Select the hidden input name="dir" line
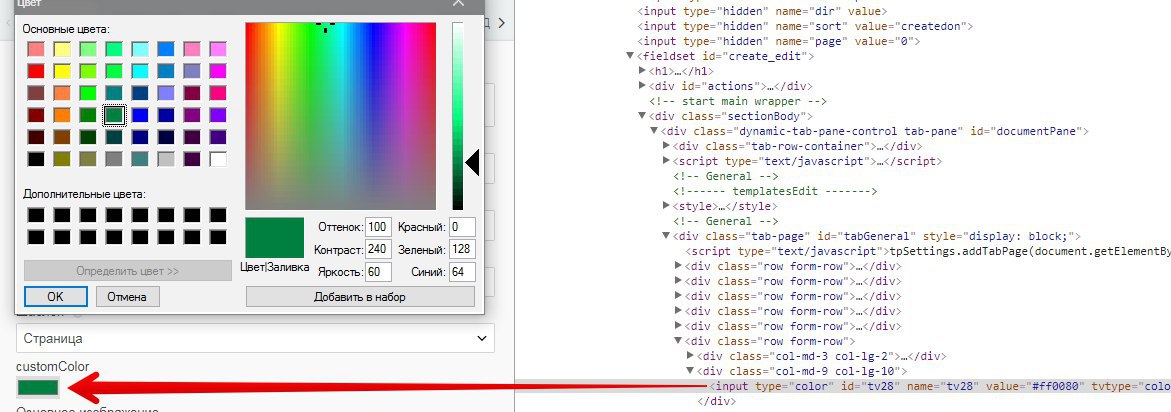Viewport: 1171px width, 412px height. (x=762, y=11)
